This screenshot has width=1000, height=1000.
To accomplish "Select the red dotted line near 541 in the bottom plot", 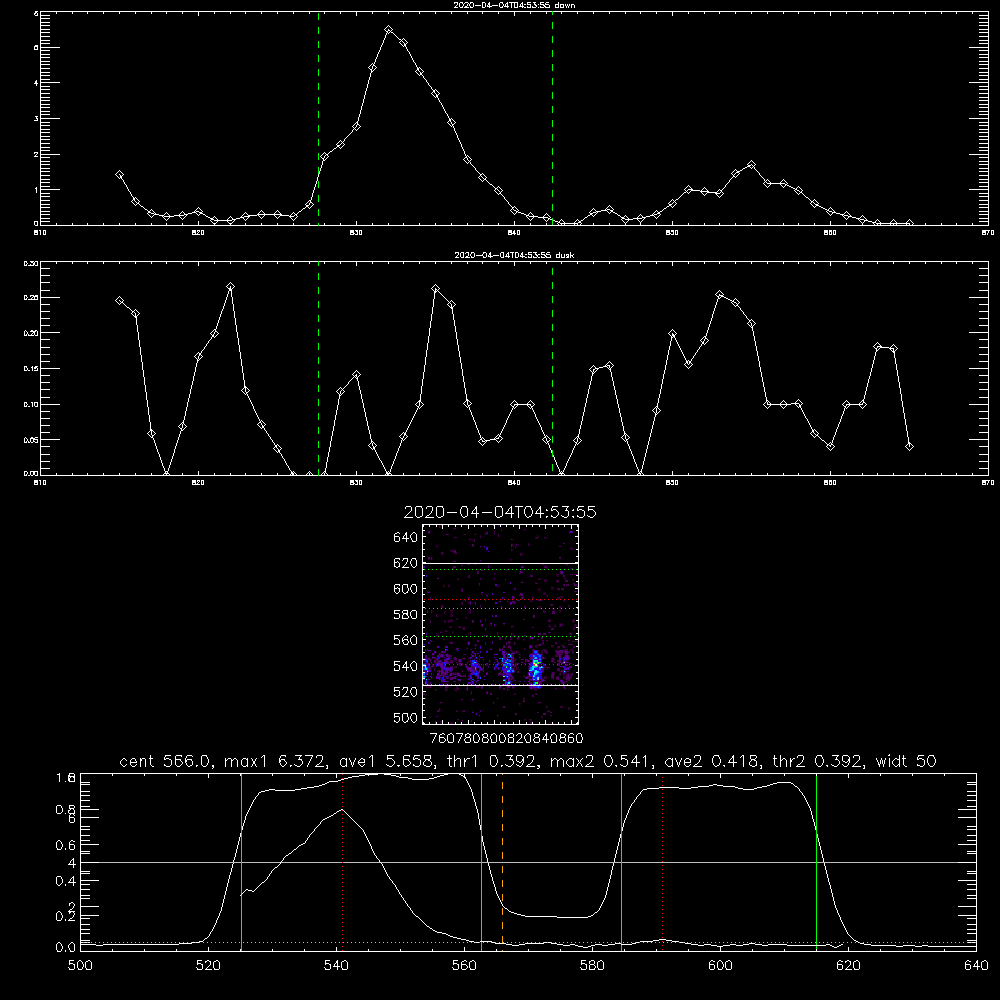I will pyautogui.click(x=342, y=861).
